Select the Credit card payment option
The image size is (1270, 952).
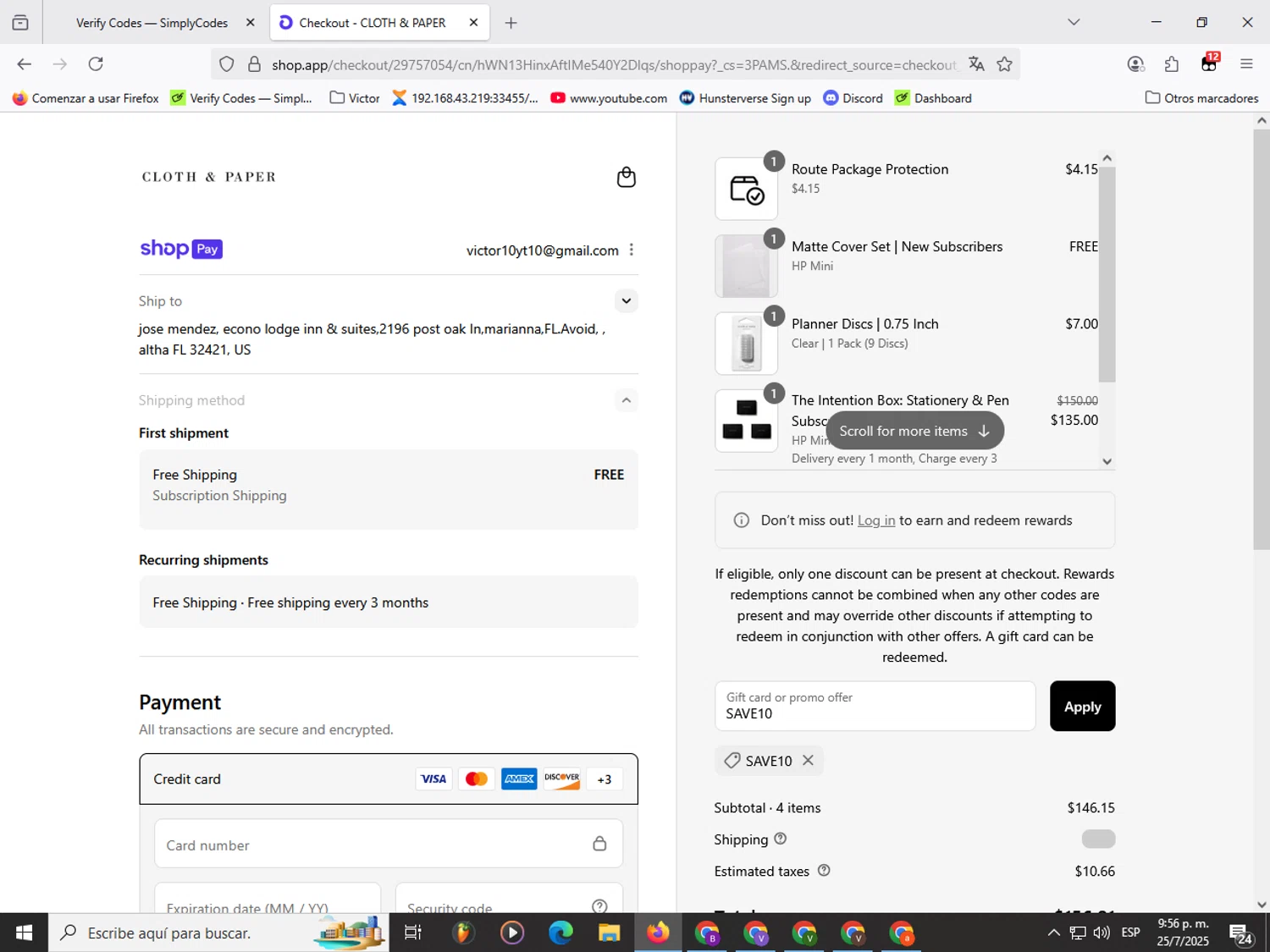point(389,779)
